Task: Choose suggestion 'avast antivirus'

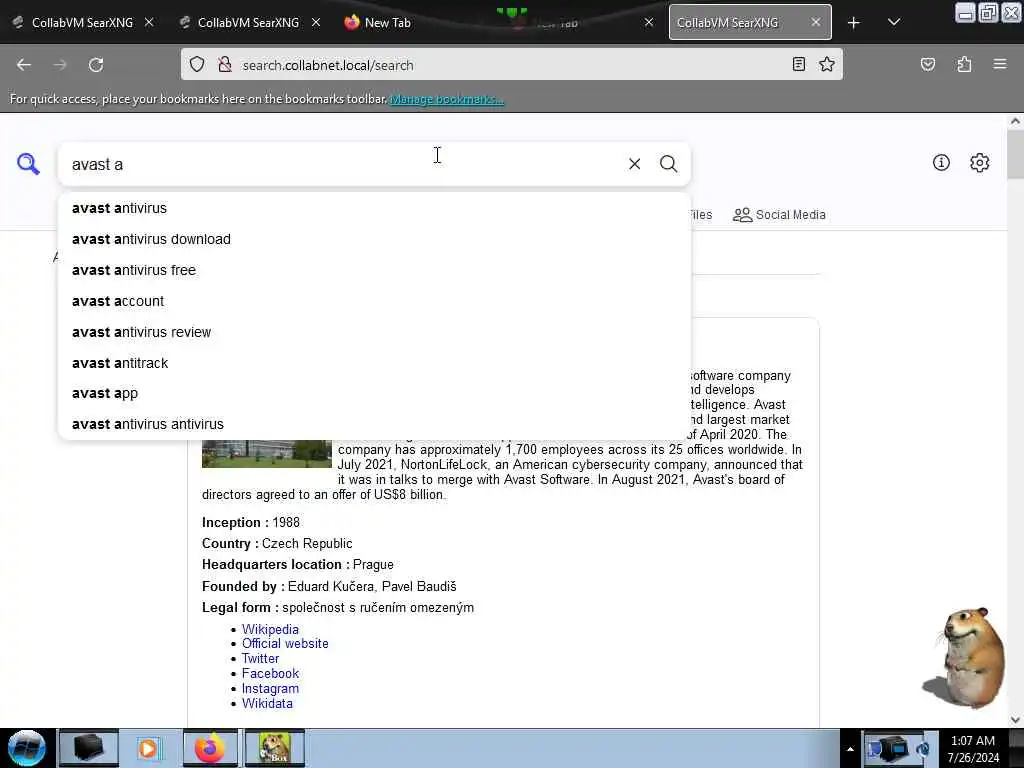Action: (x=374, y=208)
